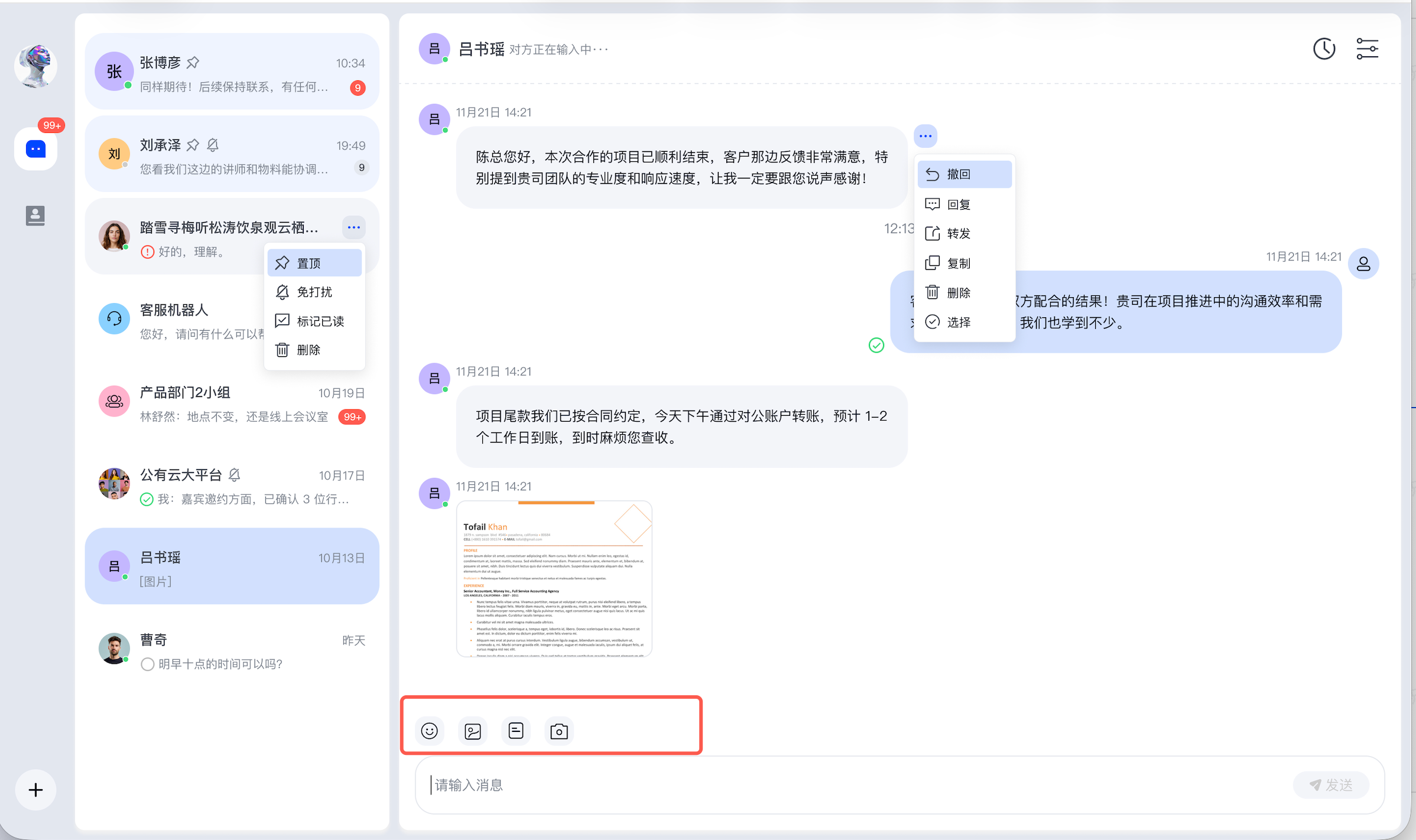
Task: Click the messages icon with 99+ badge
Action: click(x=35, y=149)
